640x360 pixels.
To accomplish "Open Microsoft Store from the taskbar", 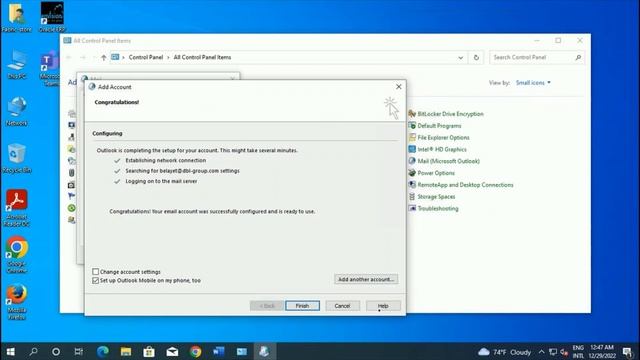I will pos(149,351).
